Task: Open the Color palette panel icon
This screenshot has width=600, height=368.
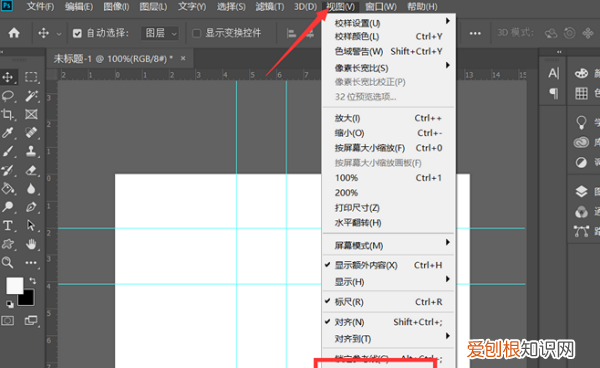Action: (581, 73)
